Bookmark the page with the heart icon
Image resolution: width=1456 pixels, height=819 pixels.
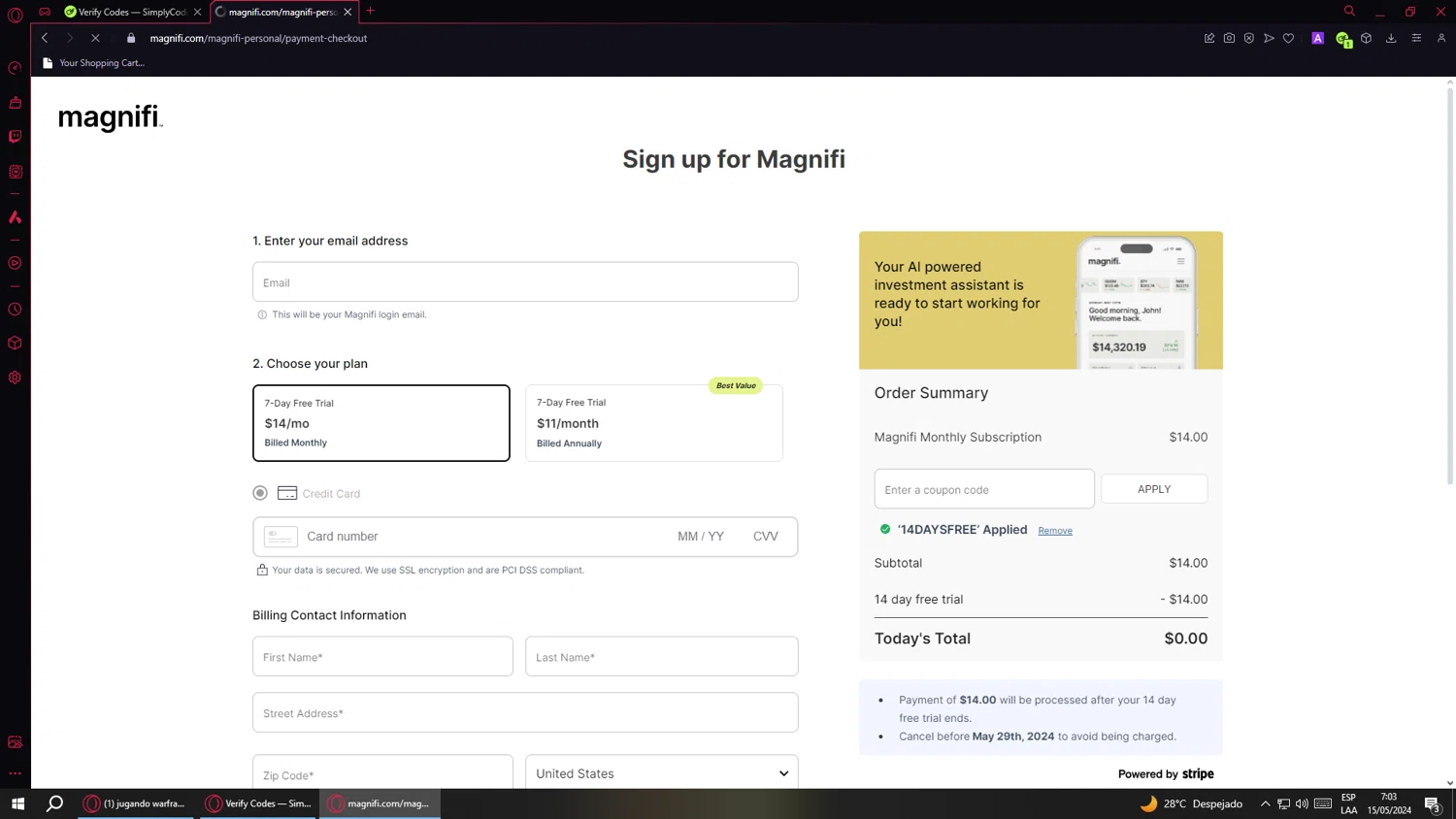pos(1288,38)
